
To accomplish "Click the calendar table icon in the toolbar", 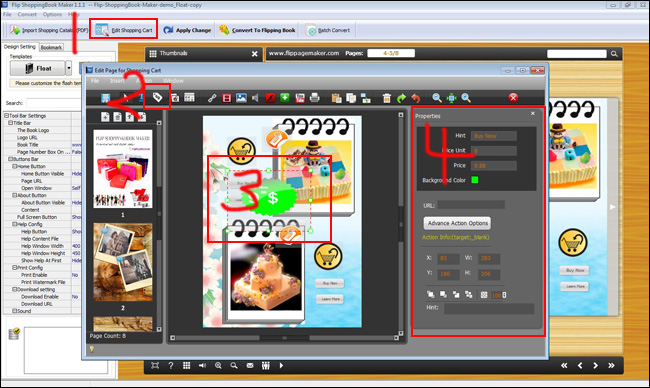I will pos(189,97).
